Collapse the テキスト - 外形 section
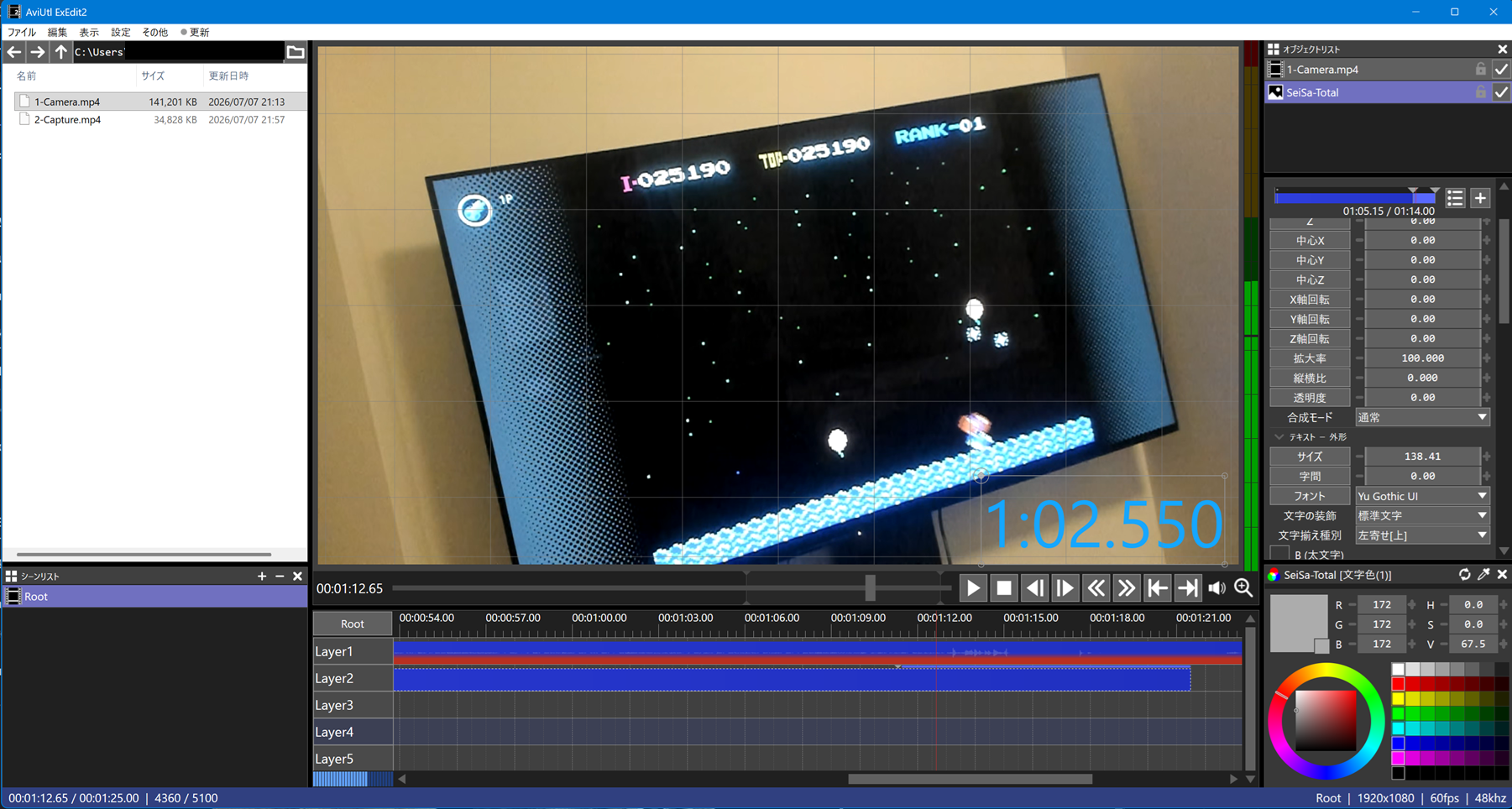This screenshot has width=1512, height=809. click(1279, 437)
